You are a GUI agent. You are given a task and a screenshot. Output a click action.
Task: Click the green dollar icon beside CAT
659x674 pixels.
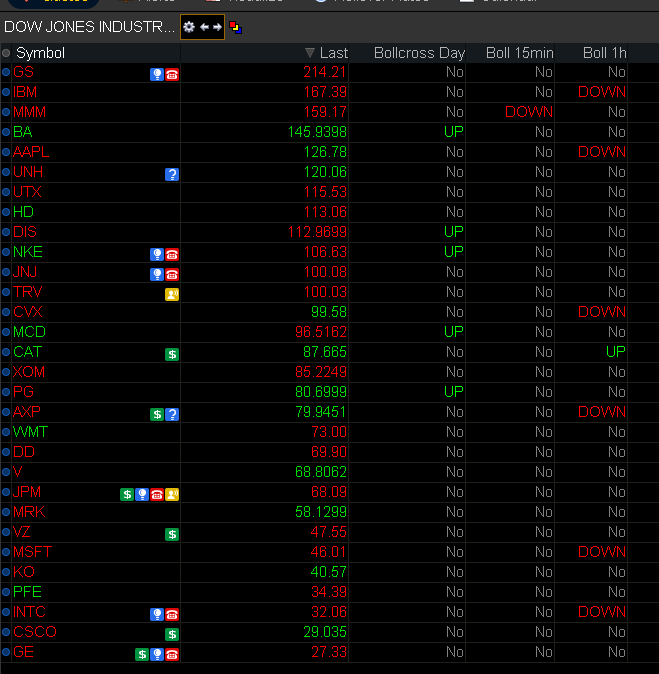click(172, 354)
